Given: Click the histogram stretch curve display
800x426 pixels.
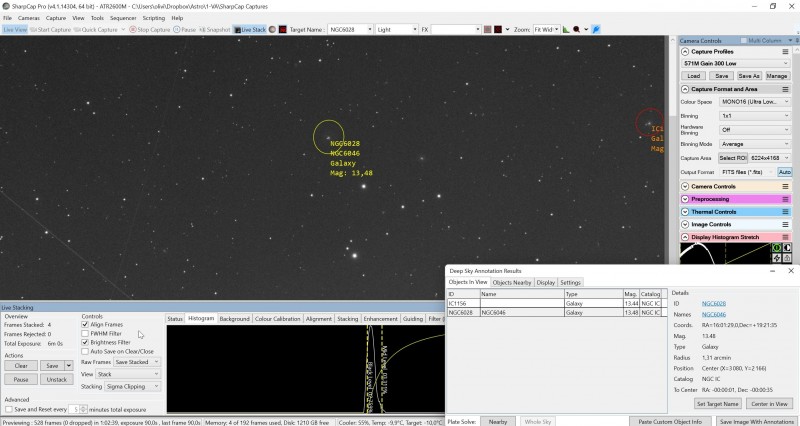Looking at the screenshot, I should pos(725,254).
